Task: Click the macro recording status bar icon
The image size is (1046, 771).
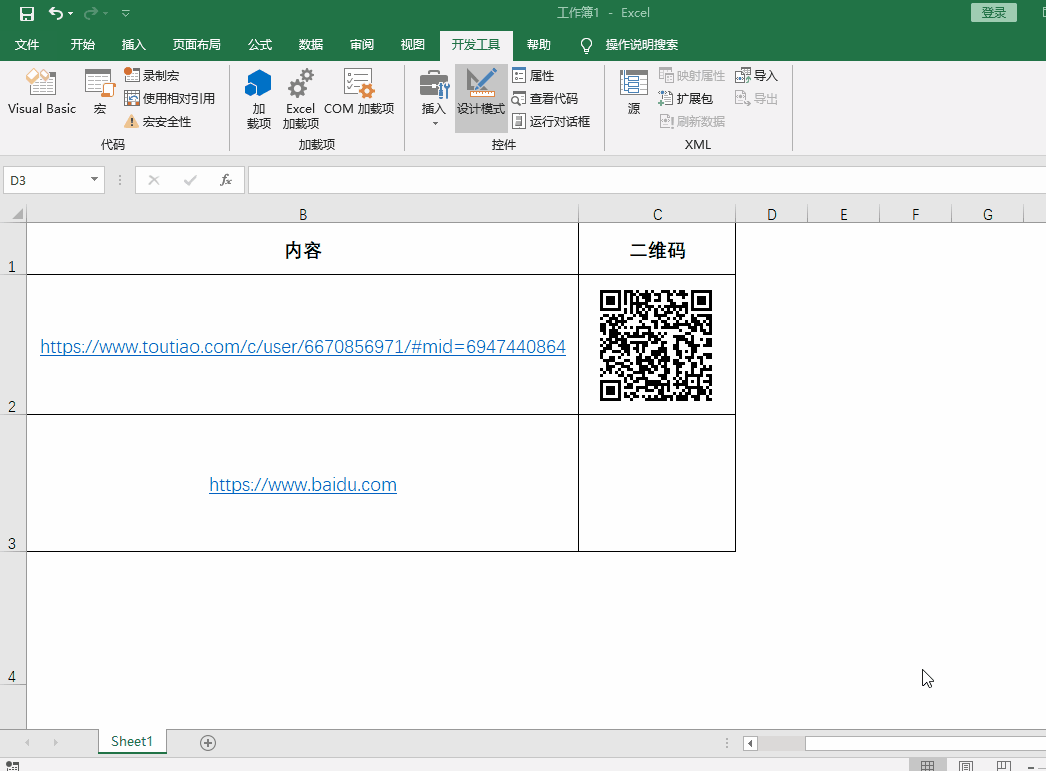Action: click(x=13, y=766)
